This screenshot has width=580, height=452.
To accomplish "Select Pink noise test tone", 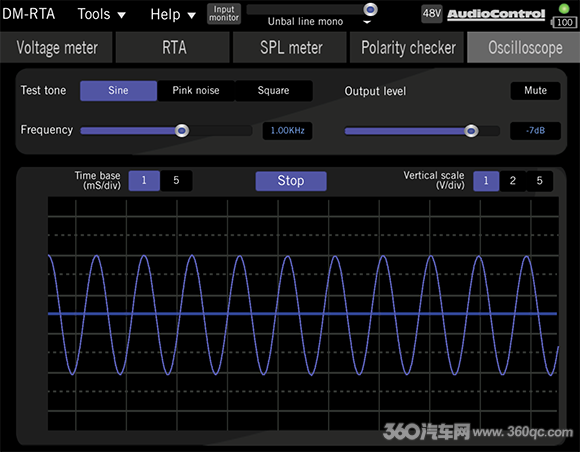I will click(x=196, y=91).
